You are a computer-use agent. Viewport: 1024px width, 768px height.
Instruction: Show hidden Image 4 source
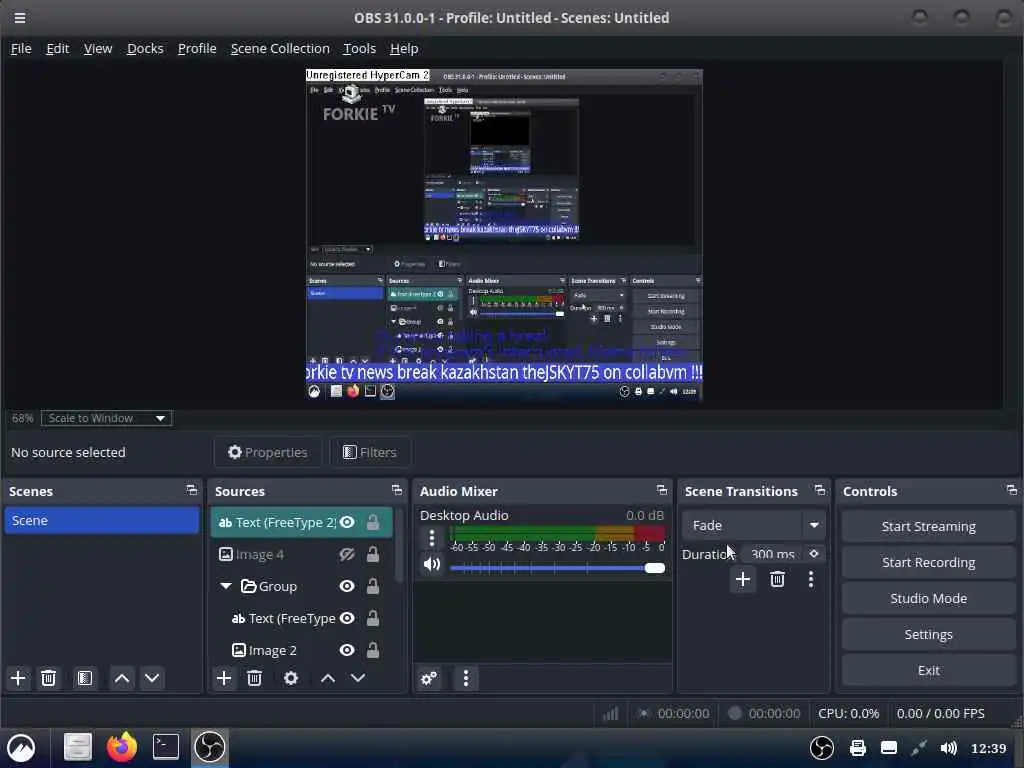[347, 554]
